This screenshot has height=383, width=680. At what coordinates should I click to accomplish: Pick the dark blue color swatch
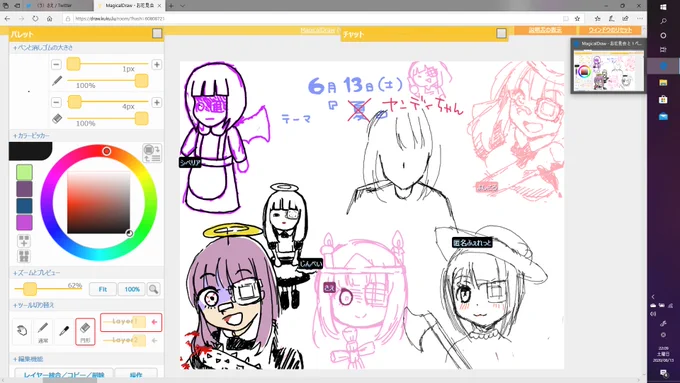pos(24,206)
